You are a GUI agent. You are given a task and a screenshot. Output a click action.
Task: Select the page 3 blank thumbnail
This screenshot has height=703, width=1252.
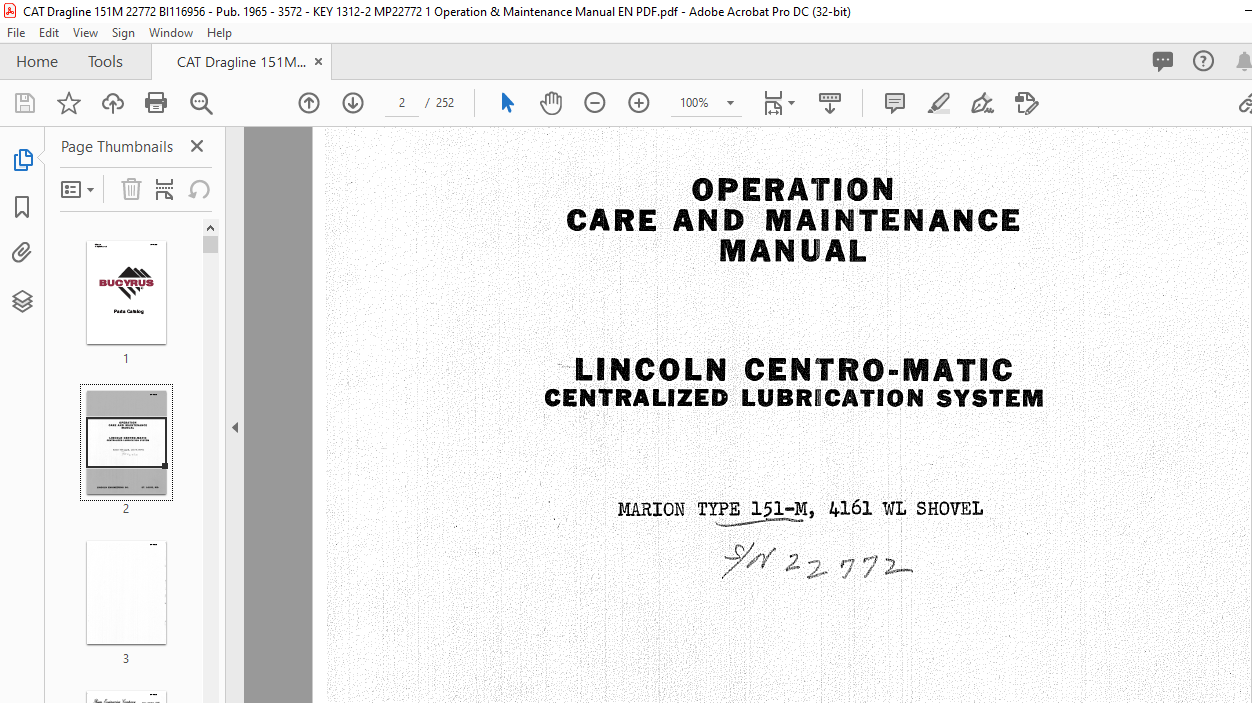(126, 592)
